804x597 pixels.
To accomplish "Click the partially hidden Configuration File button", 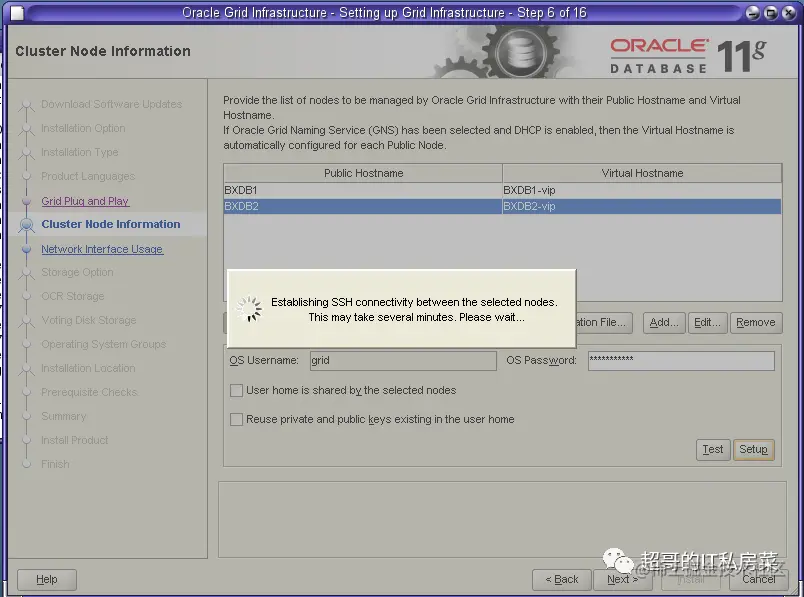I will pos(604,323).
